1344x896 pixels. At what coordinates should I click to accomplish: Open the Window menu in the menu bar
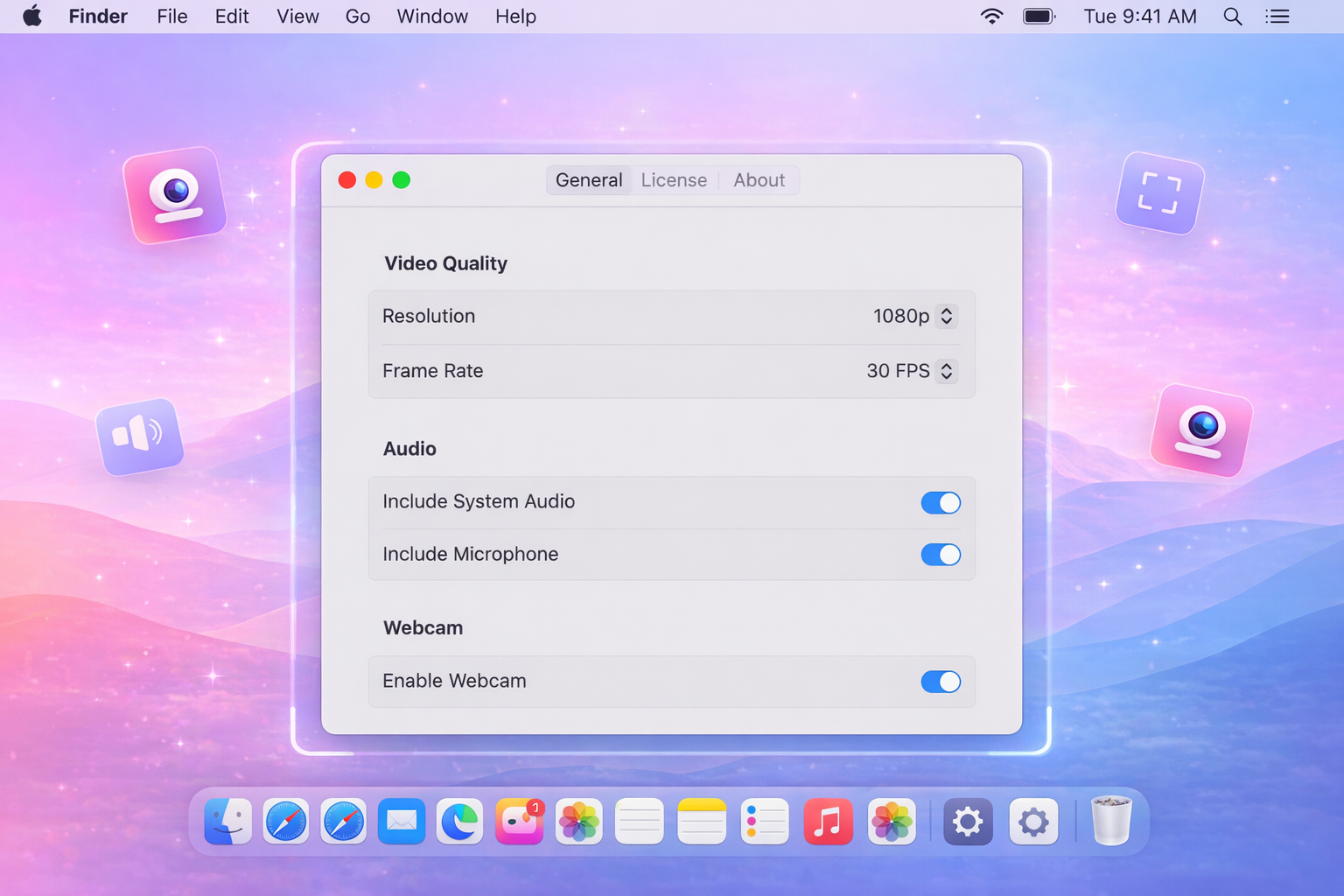(431, 16)
